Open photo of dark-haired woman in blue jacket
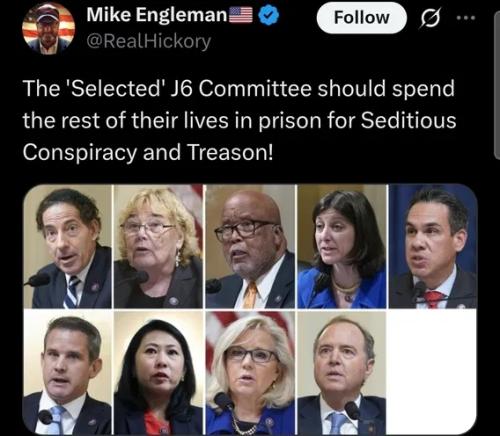 342,246
